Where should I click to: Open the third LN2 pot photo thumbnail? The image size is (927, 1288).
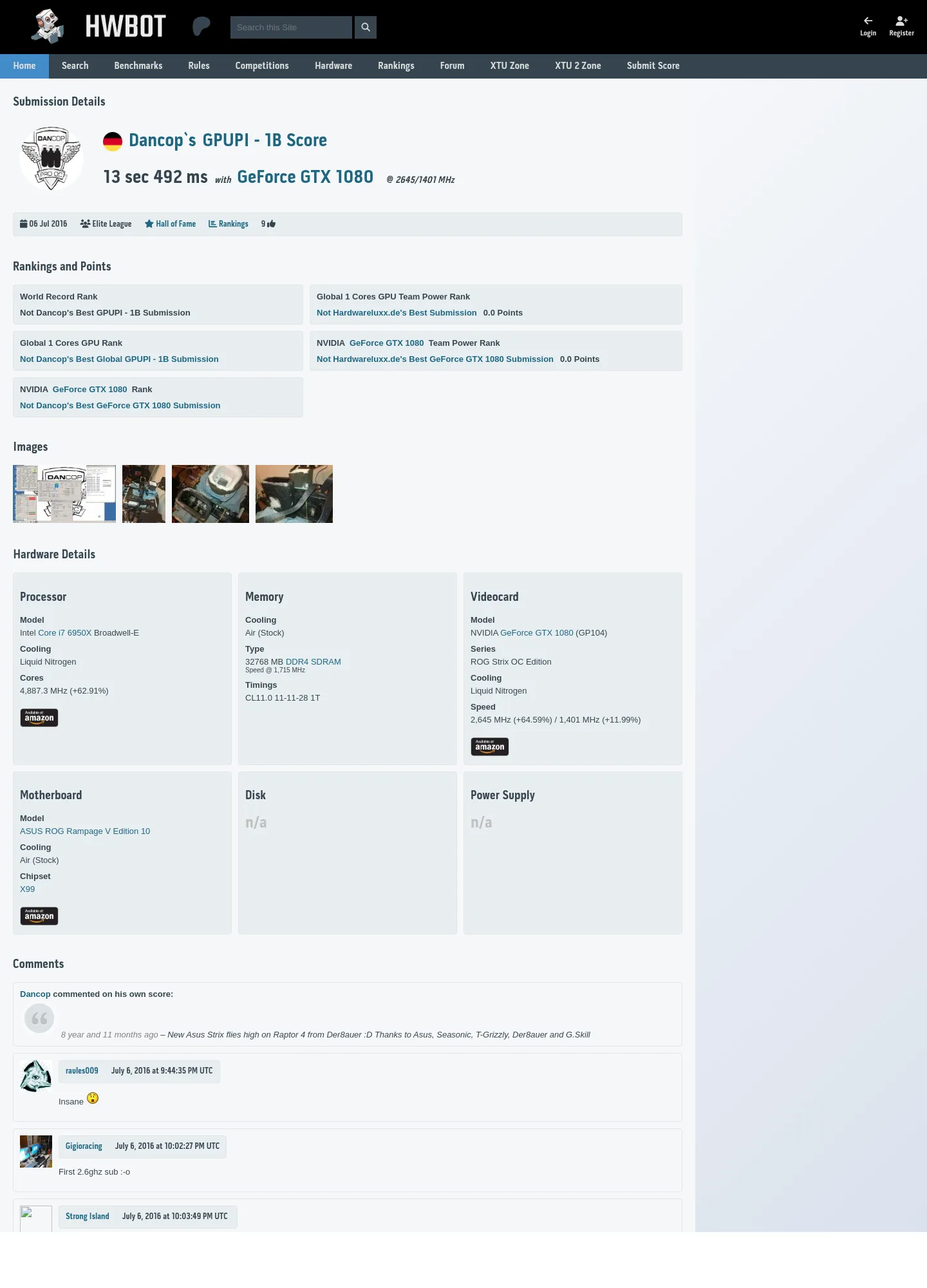click(211, 494)
